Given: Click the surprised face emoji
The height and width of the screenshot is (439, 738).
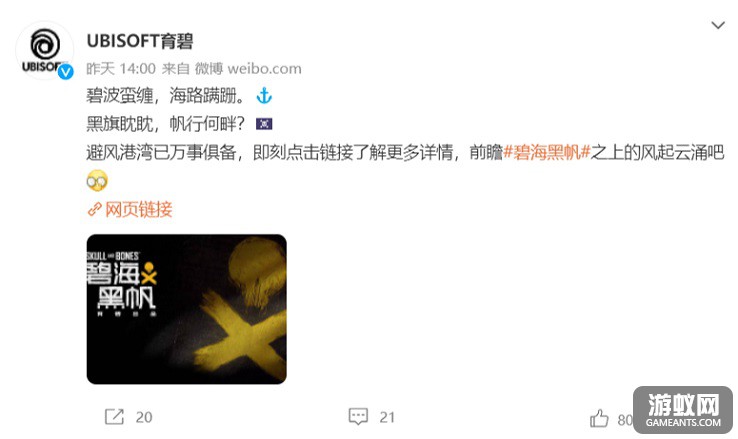Looking at the screenshot, I should click(97, 180).
